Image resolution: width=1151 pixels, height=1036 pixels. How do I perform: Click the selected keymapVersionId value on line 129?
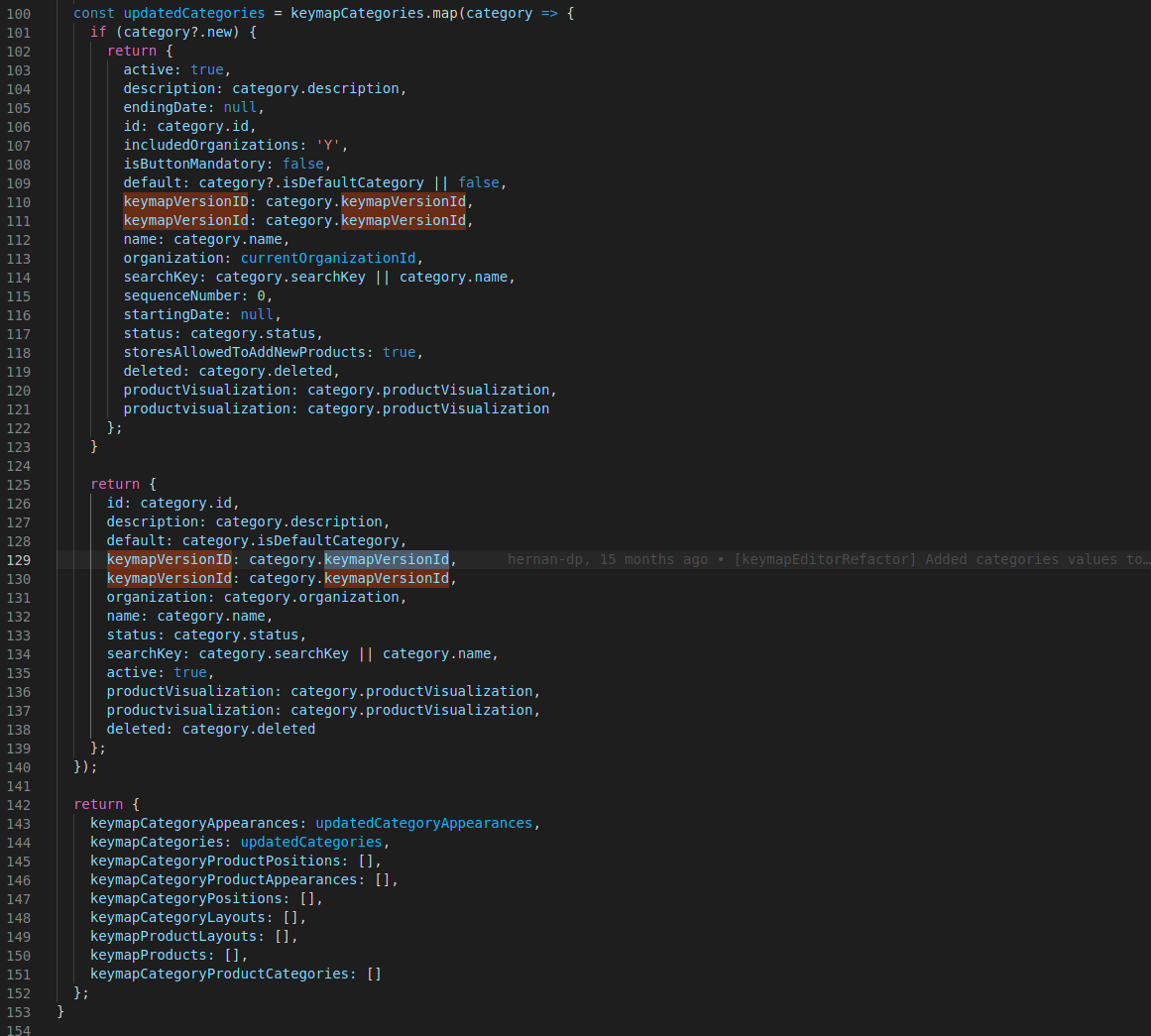(387, 559)
